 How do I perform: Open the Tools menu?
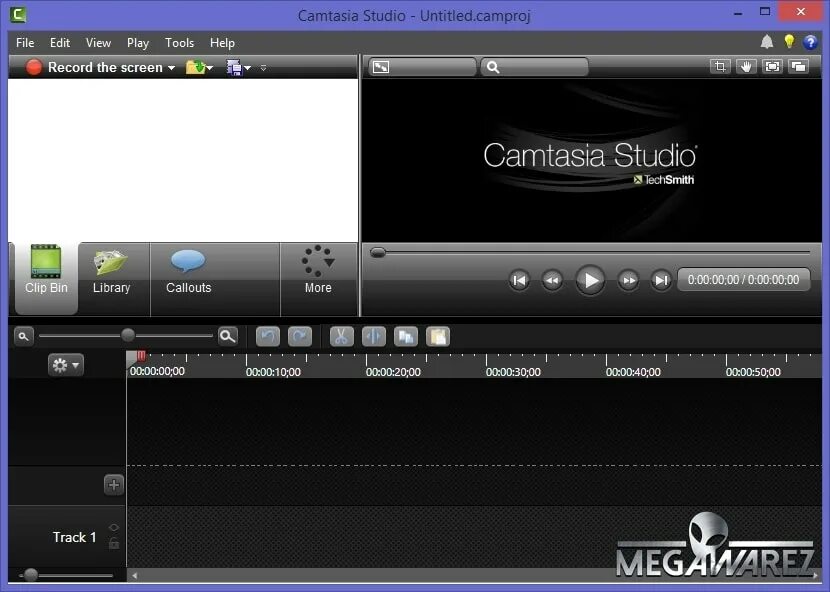click(x=179, y=43)
